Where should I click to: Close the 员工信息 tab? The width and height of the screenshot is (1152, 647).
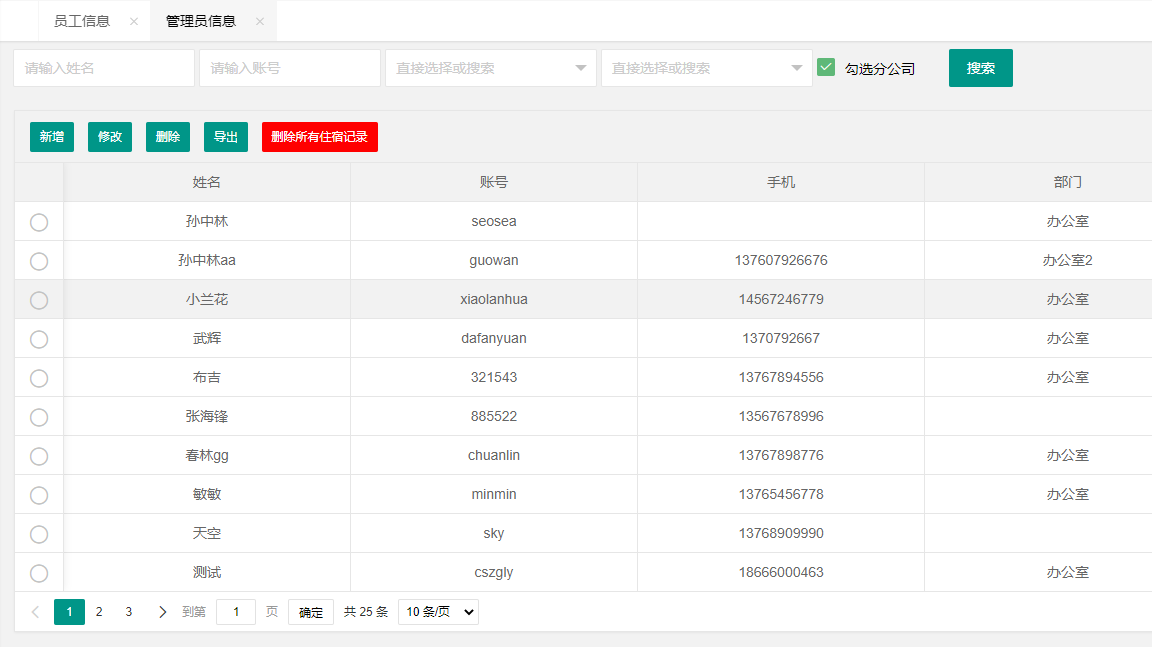click(134, 21)
